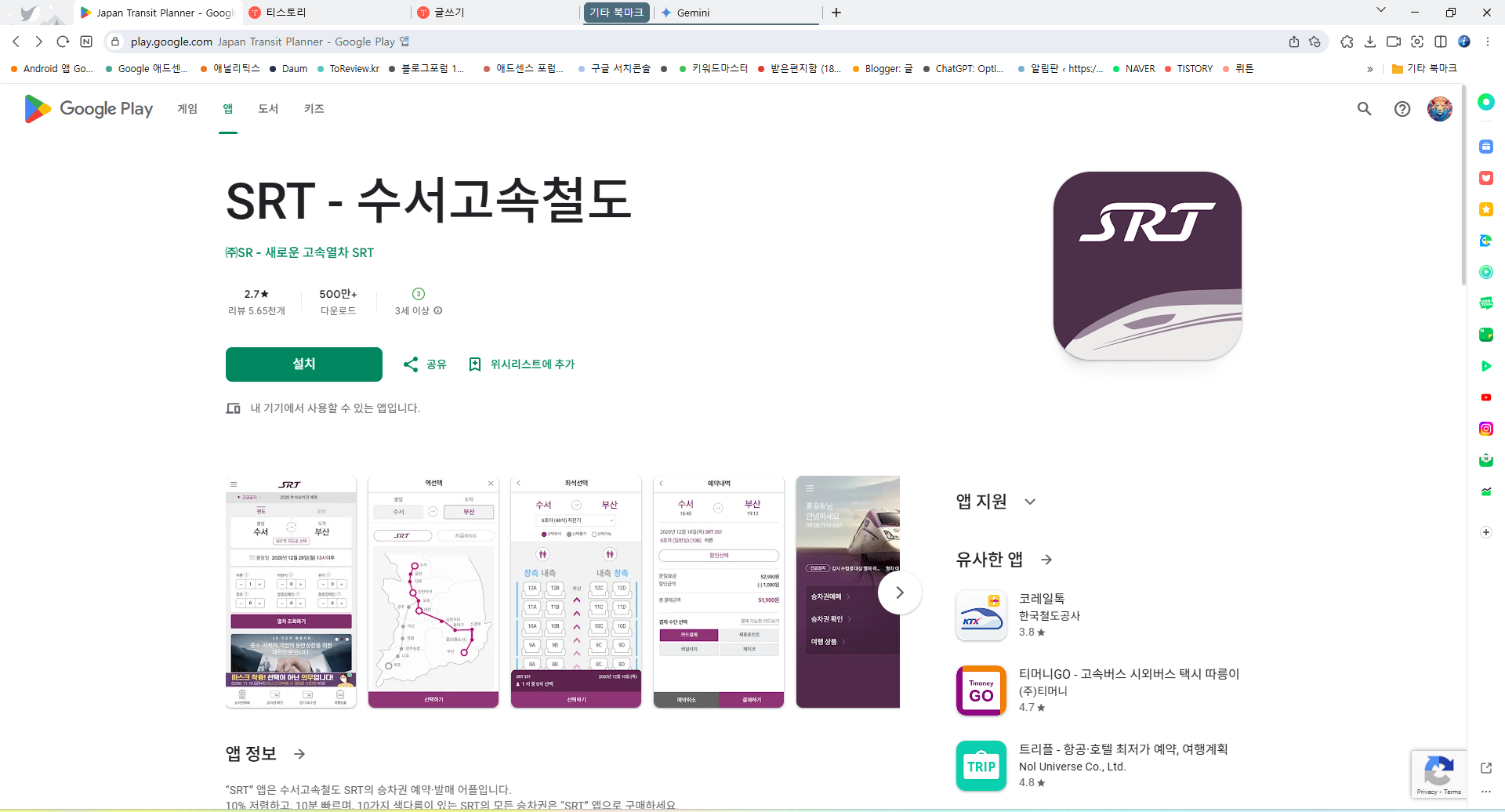The height and width of the screenshot is (812, 1505).
Task: Open the 앱 정보 details arrow
Action: coord(299,754)
